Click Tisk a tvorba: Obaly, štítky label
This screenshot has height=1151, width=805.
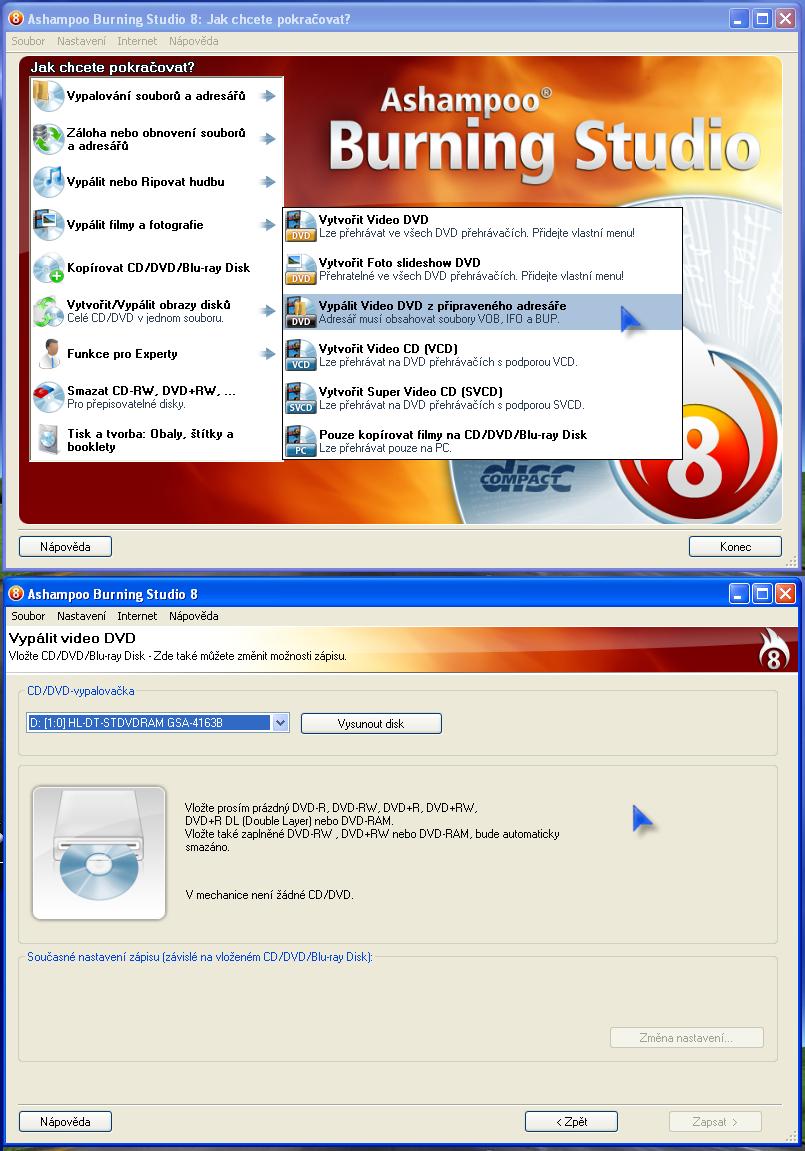click(150, 440)
